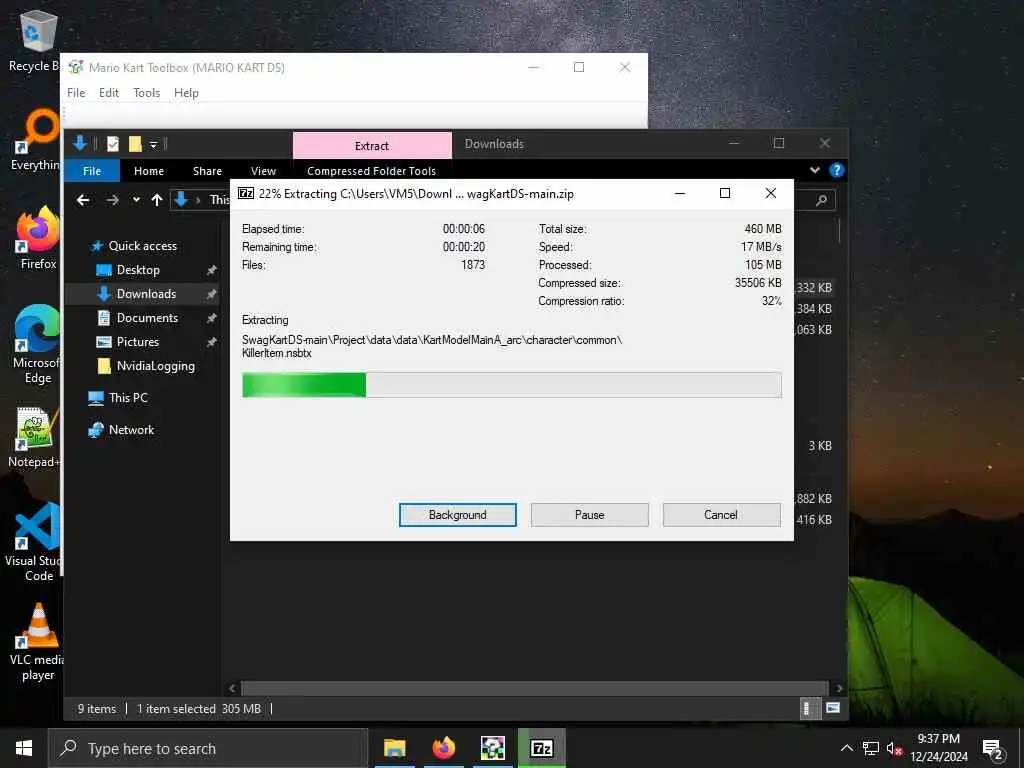Screen dimensions: 1024x768
Task: Open File tab in File Explorer ribbon
Action: [92, 170]
